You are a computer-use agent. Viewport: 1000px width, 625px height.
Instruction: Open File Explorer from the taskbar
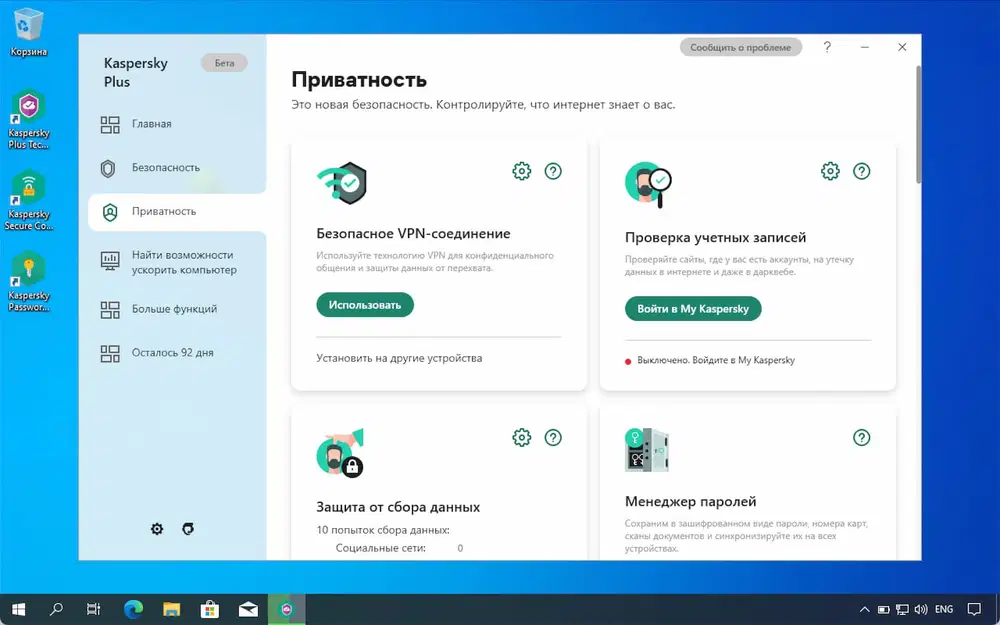point(172,610)
